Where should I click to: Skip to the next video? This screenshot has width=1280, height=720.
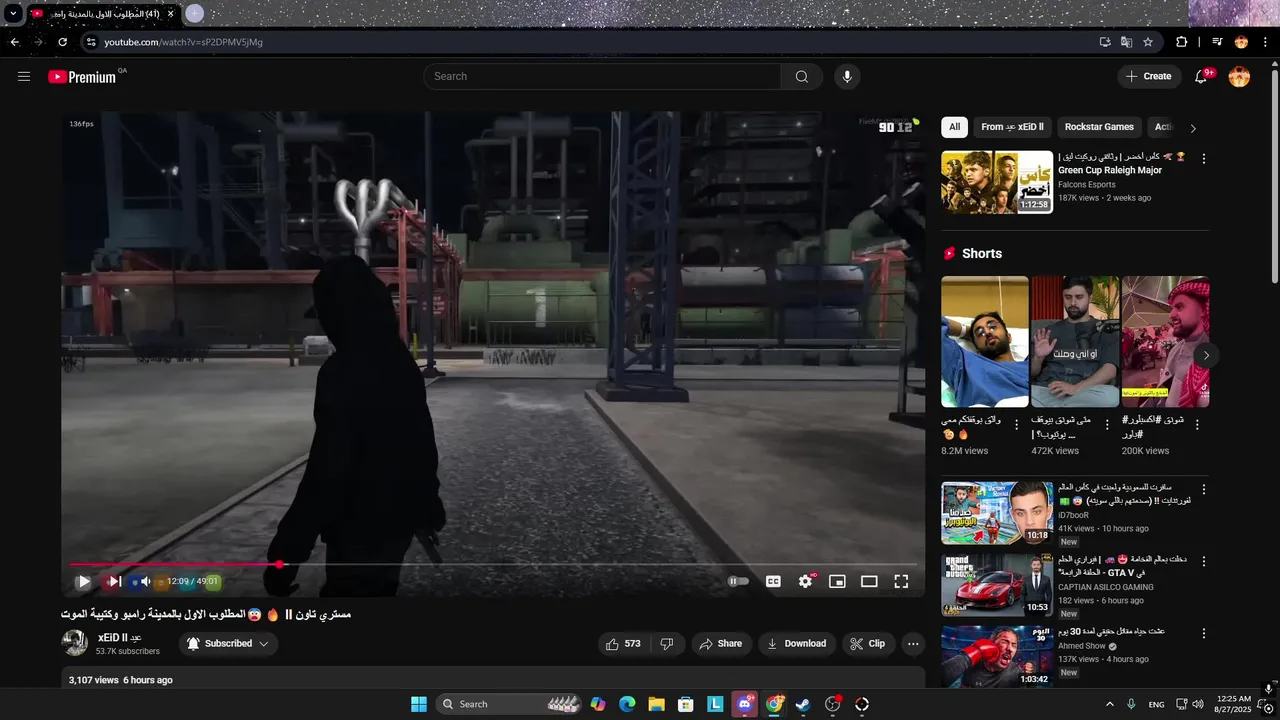point(114,581)
